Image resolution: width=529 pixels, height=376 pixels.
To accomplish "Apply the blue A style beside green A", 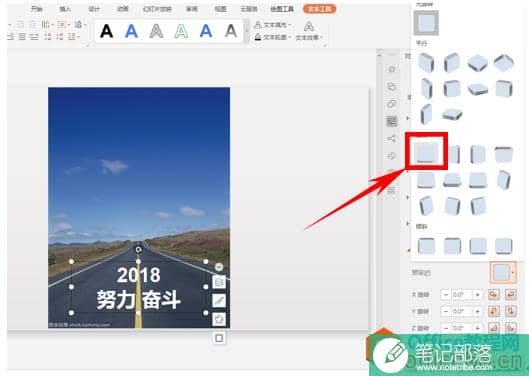I will 206,31.
